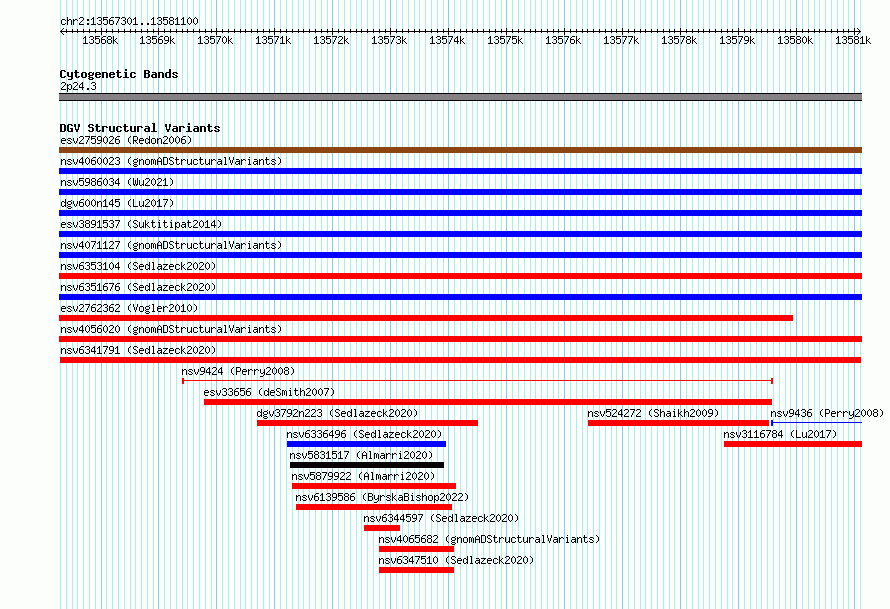
Task: Click the 13577k ruler tick label
Action: pos(621,40)
